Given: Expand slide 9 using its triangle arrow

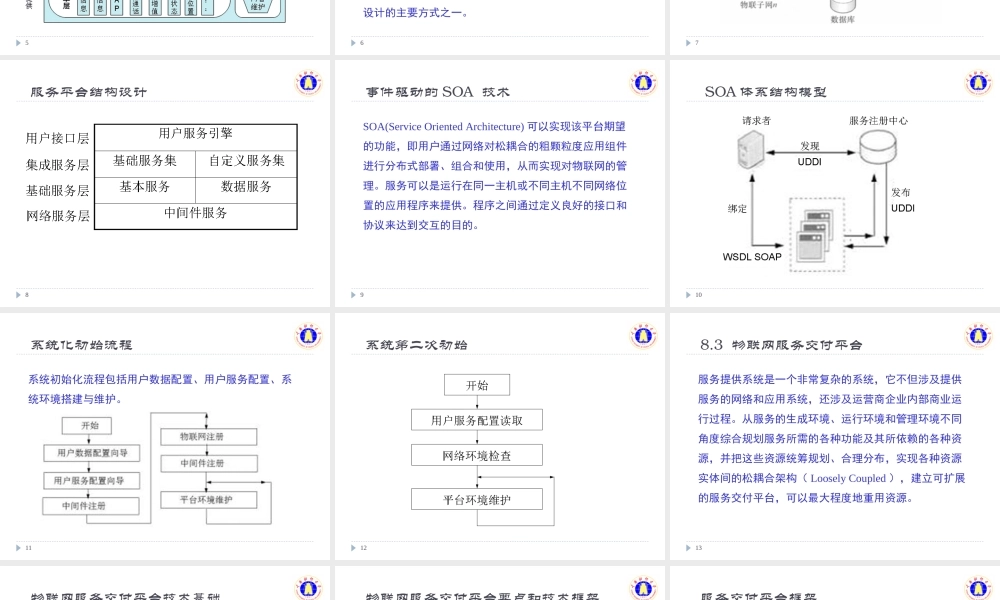Looking at the screenshot, I should click(355, 294).
